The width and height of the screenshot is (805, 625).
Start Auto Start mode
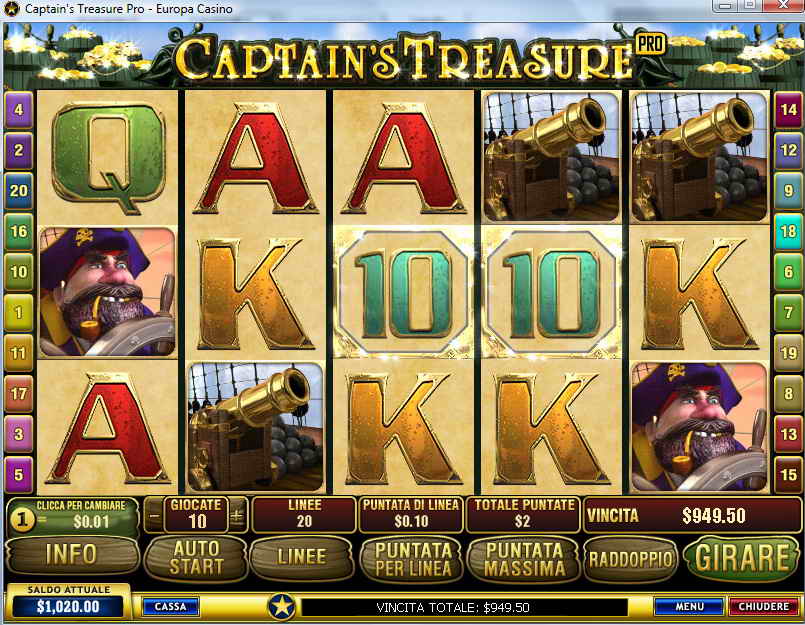[196, 558]
